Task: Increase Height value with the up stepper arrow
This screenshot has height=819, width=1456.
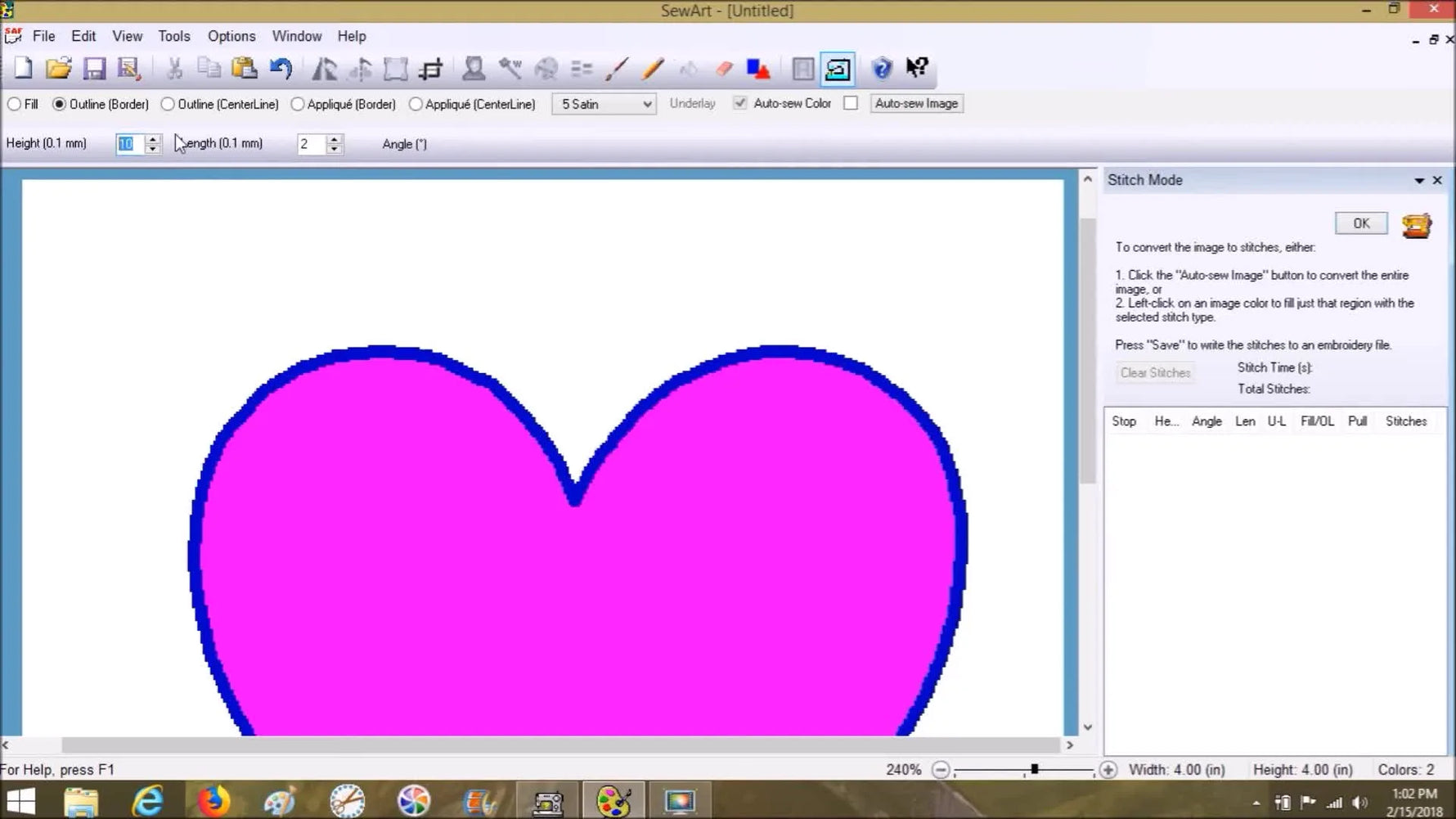Action: coord(154,139)
